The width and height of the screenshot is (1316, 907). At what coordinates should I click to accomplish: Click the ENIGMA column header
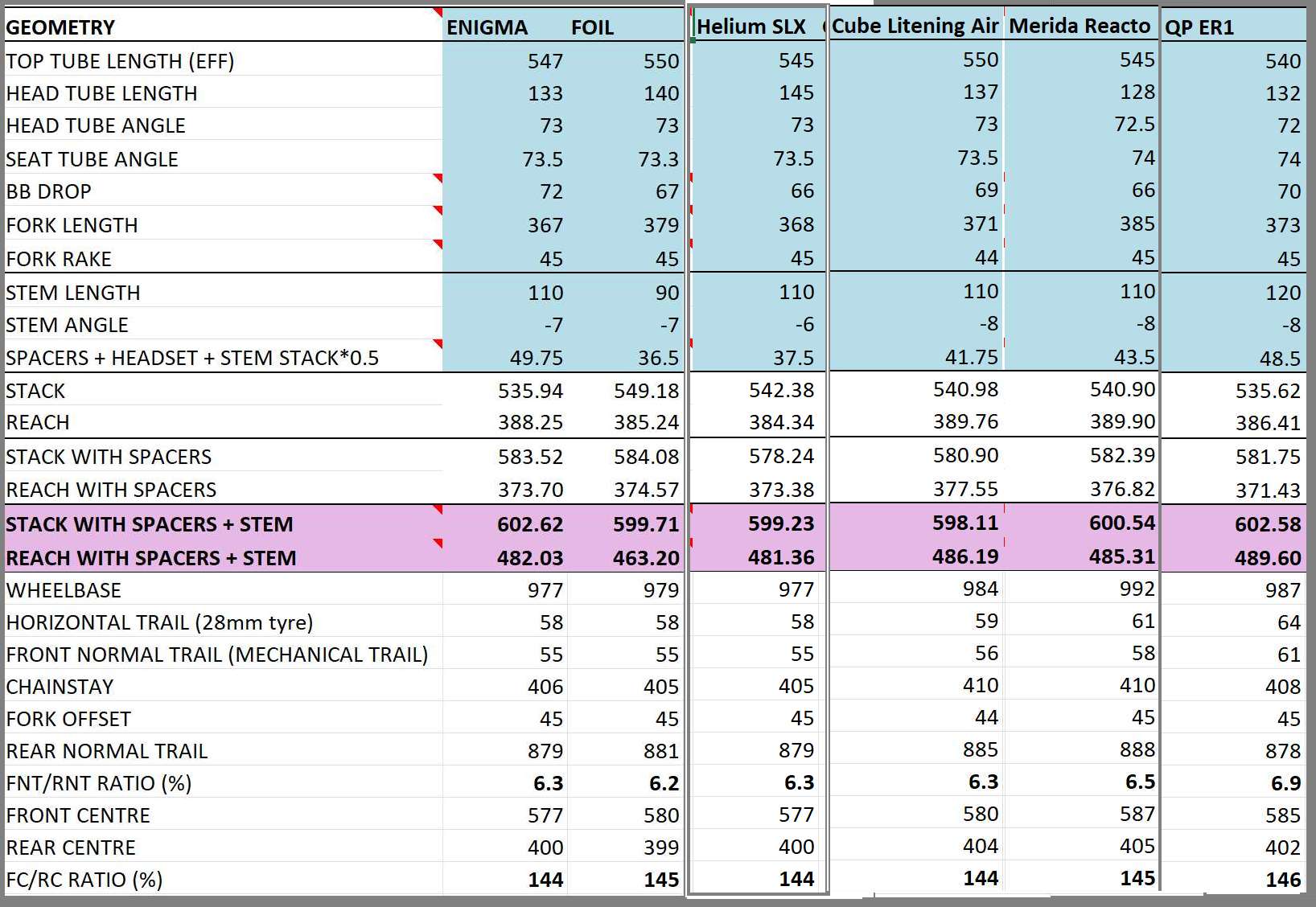[487, 27]
